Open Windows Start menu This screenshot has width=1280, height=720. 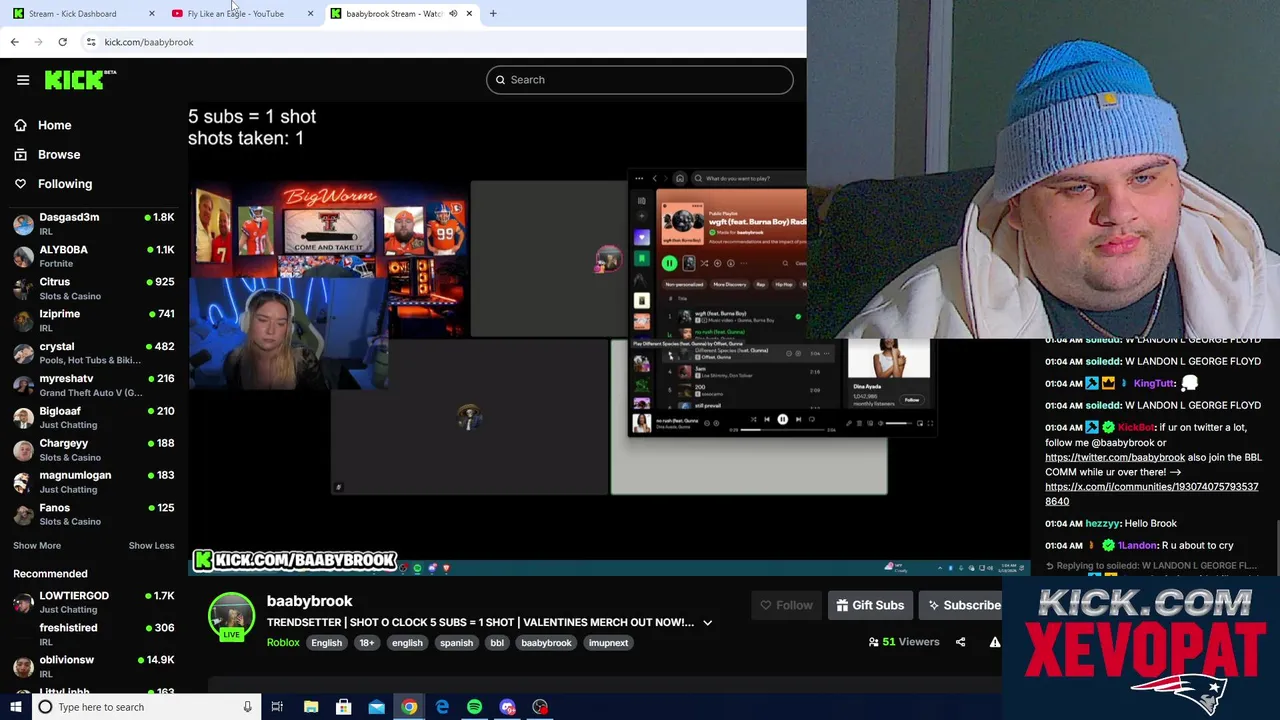pyautogui.click(x=15, y=707)
